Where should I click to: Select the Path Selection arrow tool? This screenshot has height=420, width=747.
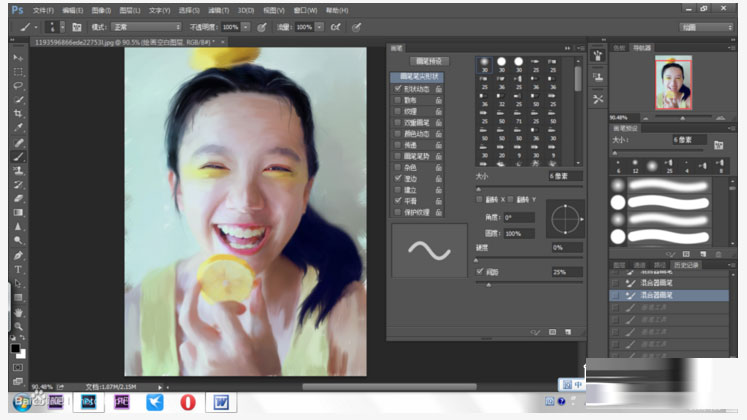point(18,283)
